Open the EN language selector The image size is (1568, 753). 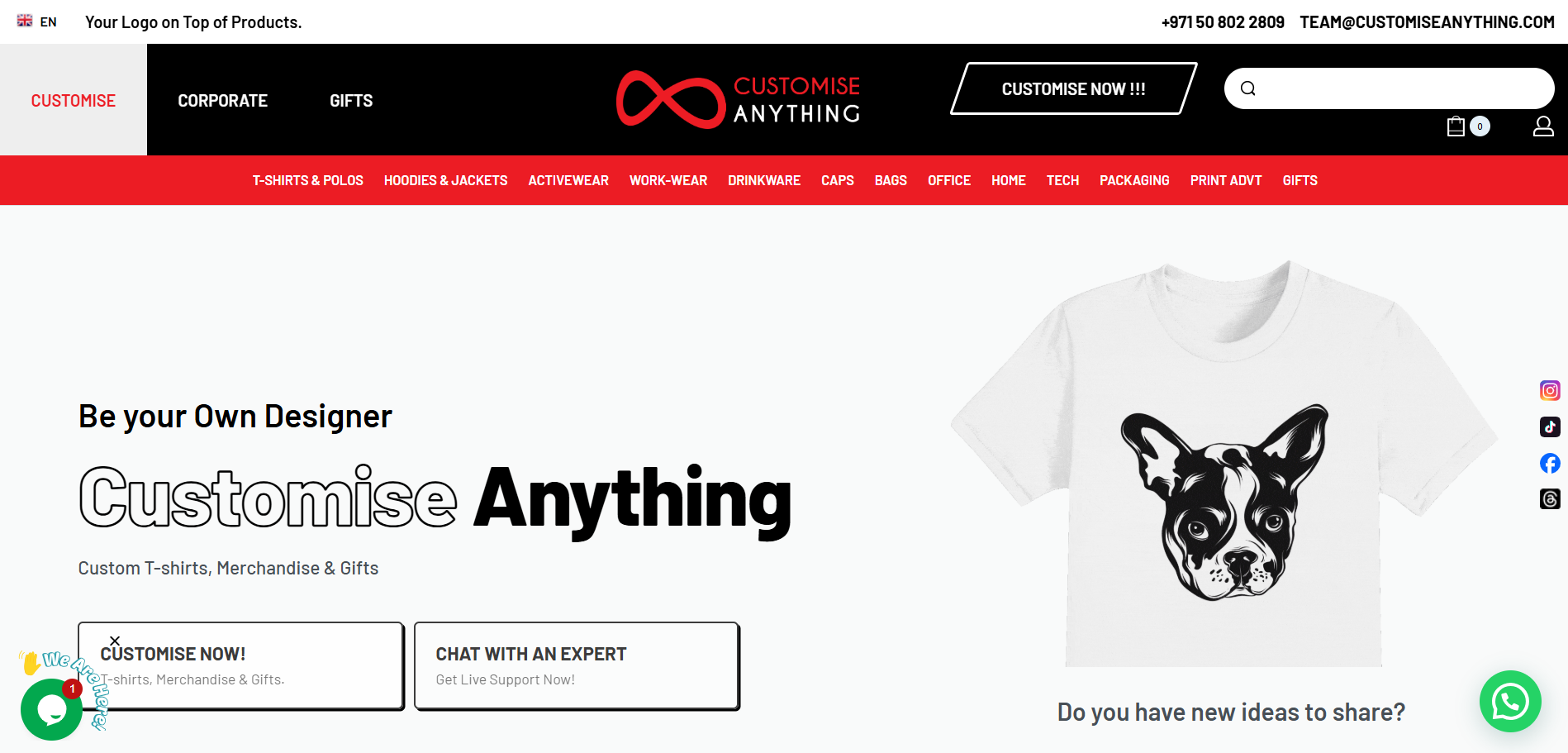37,21
